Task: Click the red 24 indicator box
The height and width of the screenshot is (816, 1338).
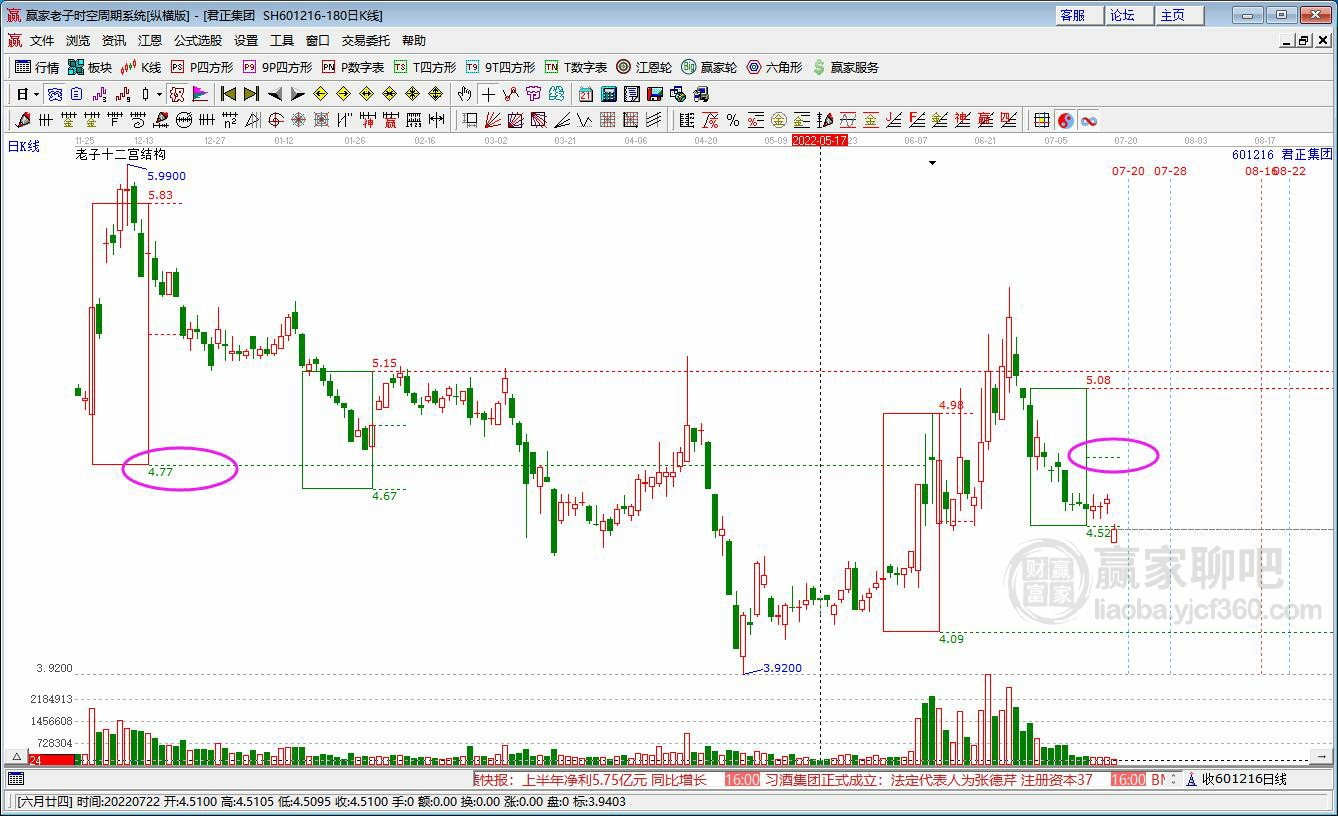Action: (x=51, y=760)
